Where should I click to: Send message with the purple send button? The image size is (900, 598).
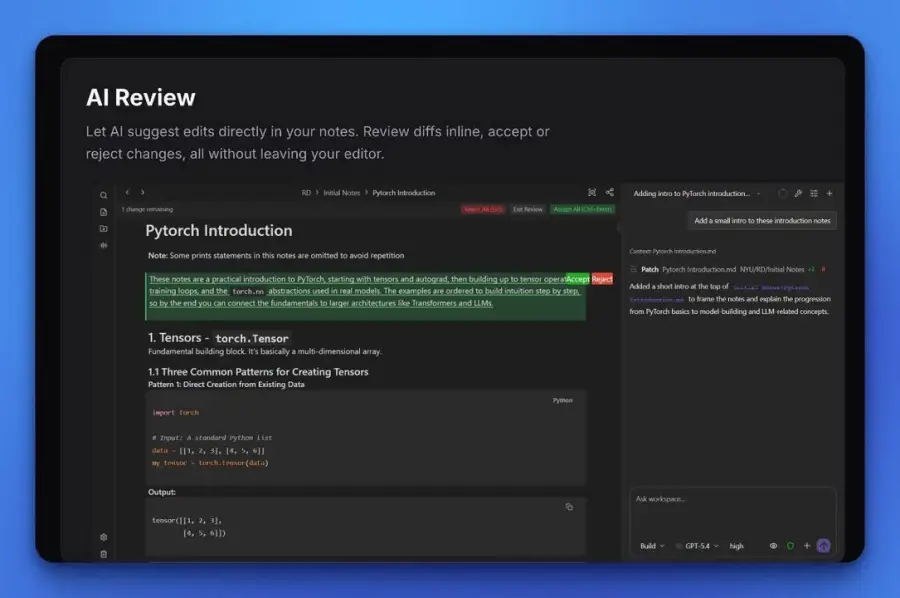coord(824,546)
